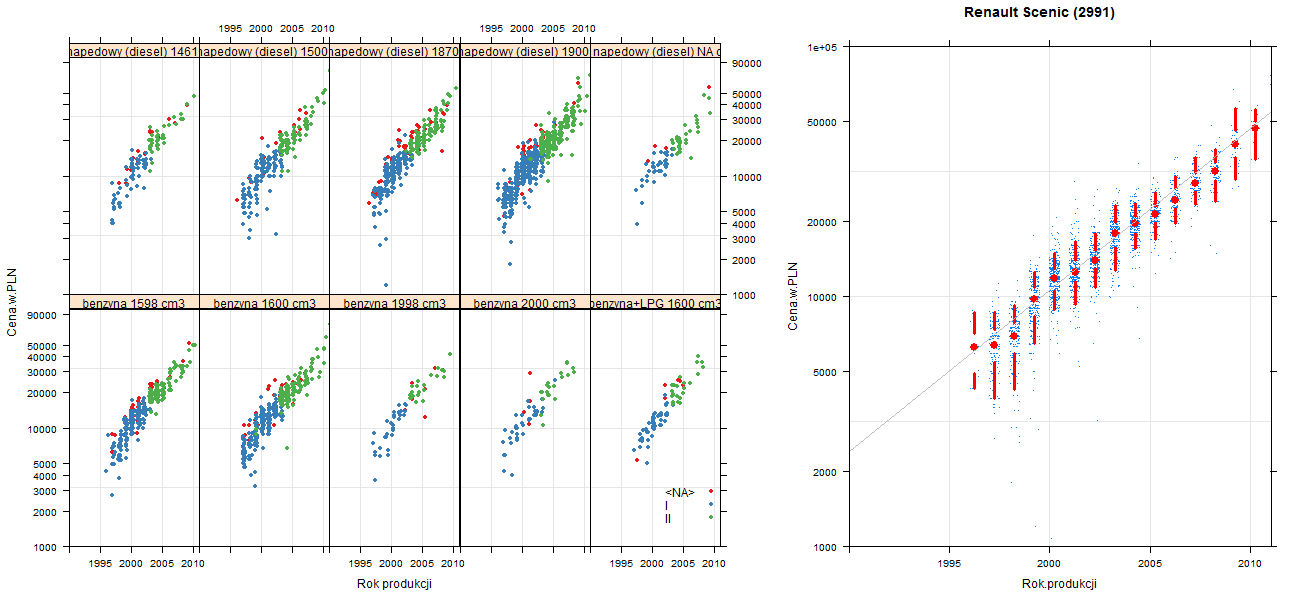Screen dimensions: 1300x600
Task: Click the "20000" y-axis tick on Renault Scenic chart
Action: coord(823,221)
